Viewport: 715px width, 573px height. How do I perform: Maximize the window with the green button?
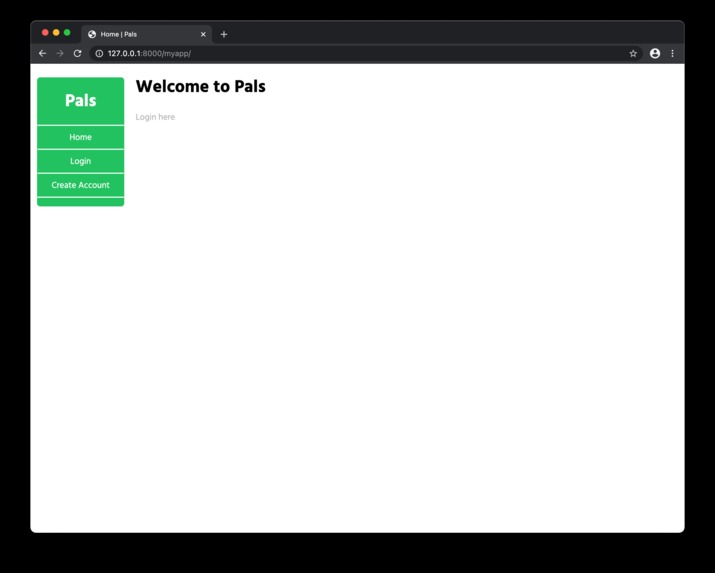pos(67,32)
